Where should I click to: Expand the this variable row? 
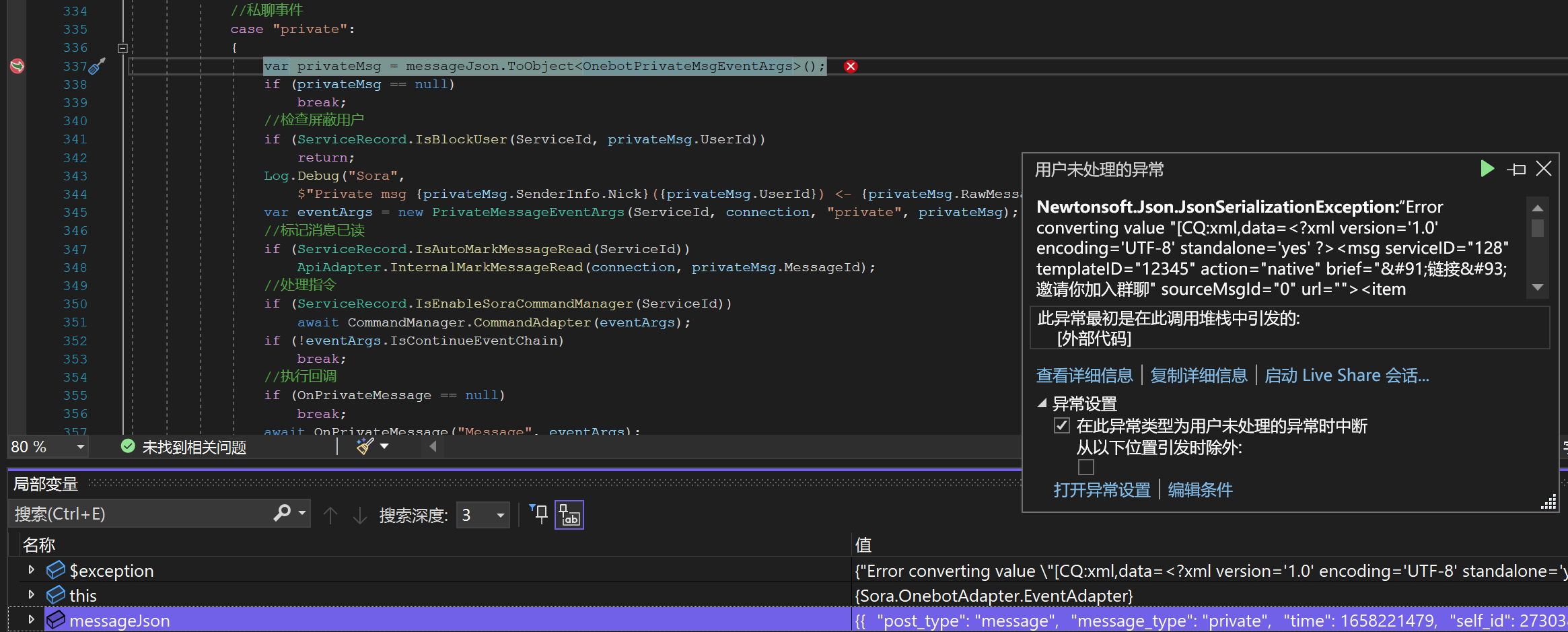(x=31, y=595)
